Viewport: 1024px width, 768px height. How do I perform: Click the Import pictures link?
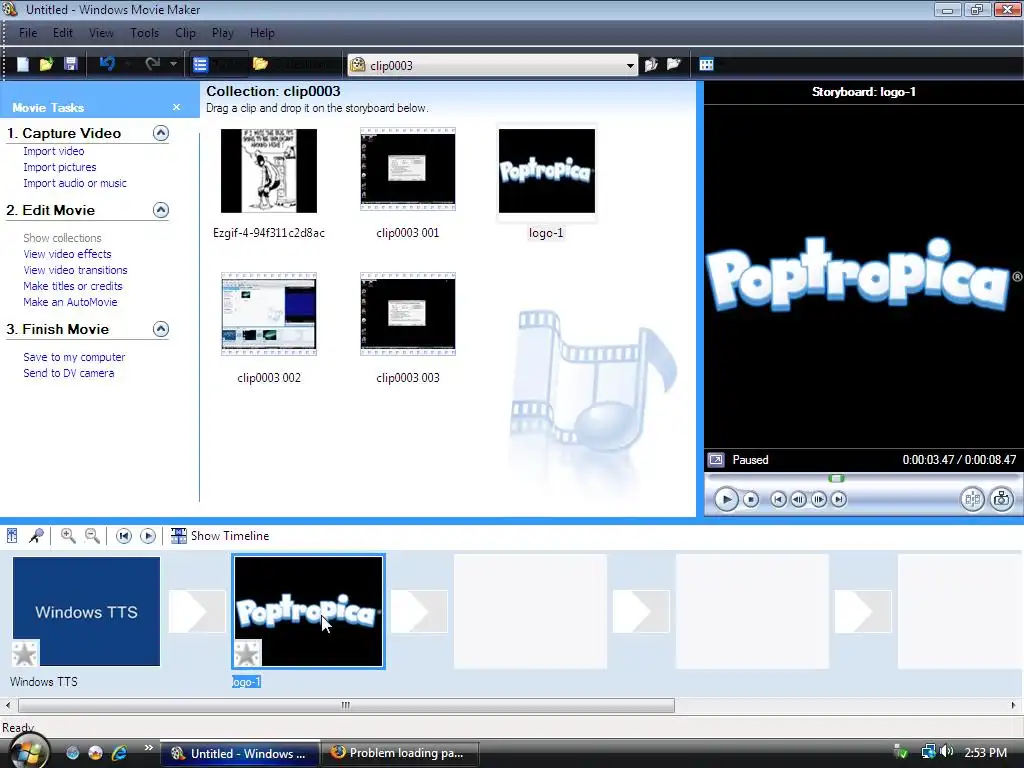click(59, 167)
